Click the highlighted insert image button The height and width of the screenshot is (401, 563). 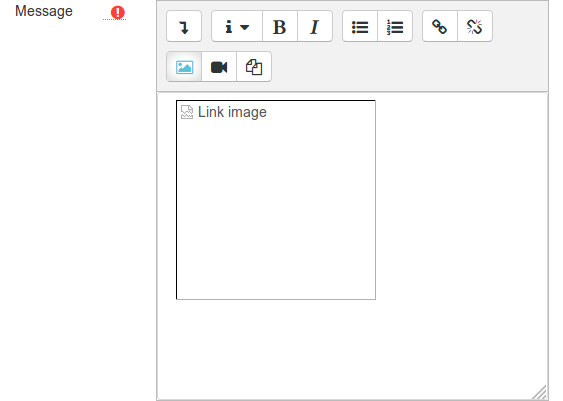(x=184, y=67)
